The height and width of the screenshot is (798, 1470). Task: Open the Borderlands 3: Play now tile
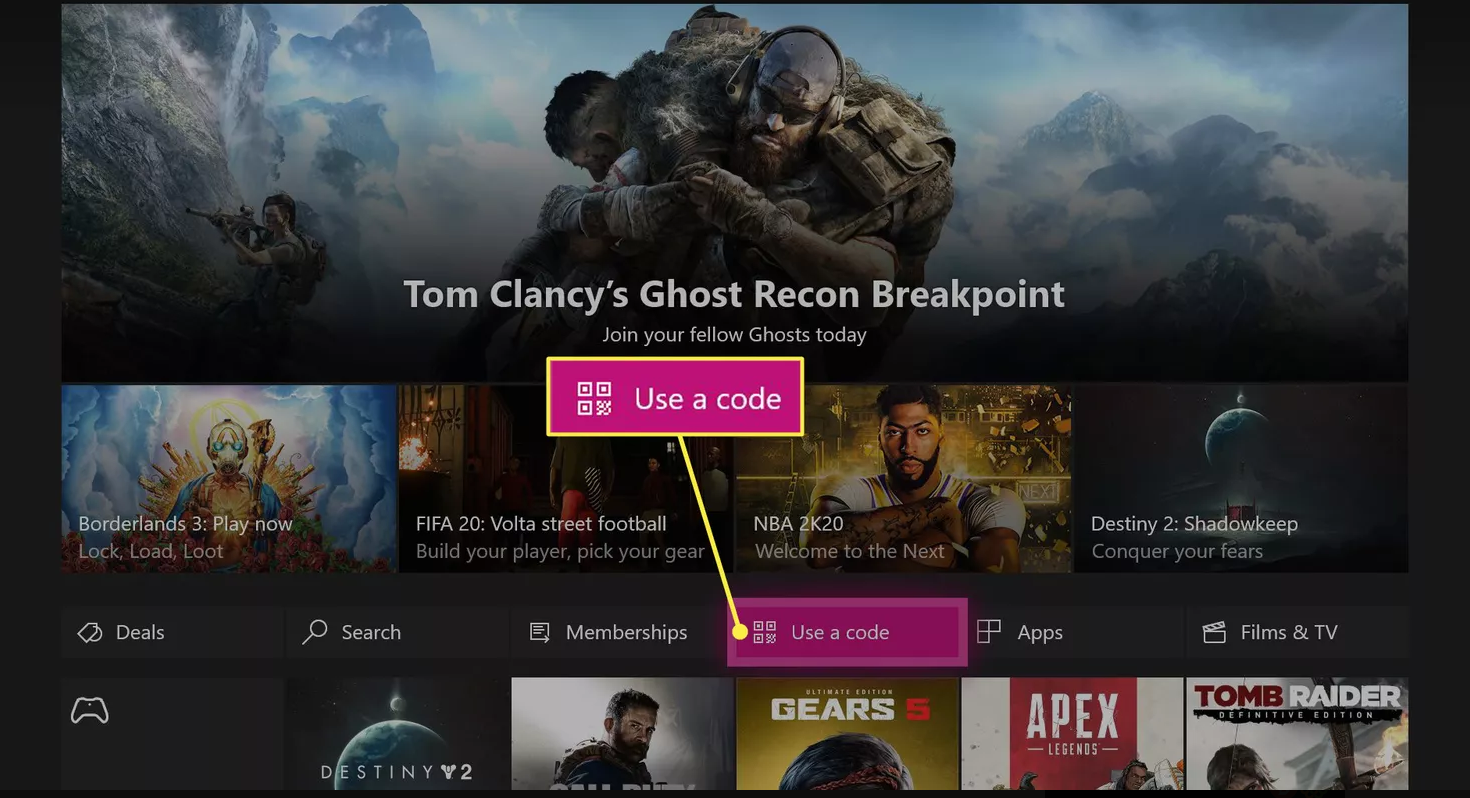tap(229, 479)
